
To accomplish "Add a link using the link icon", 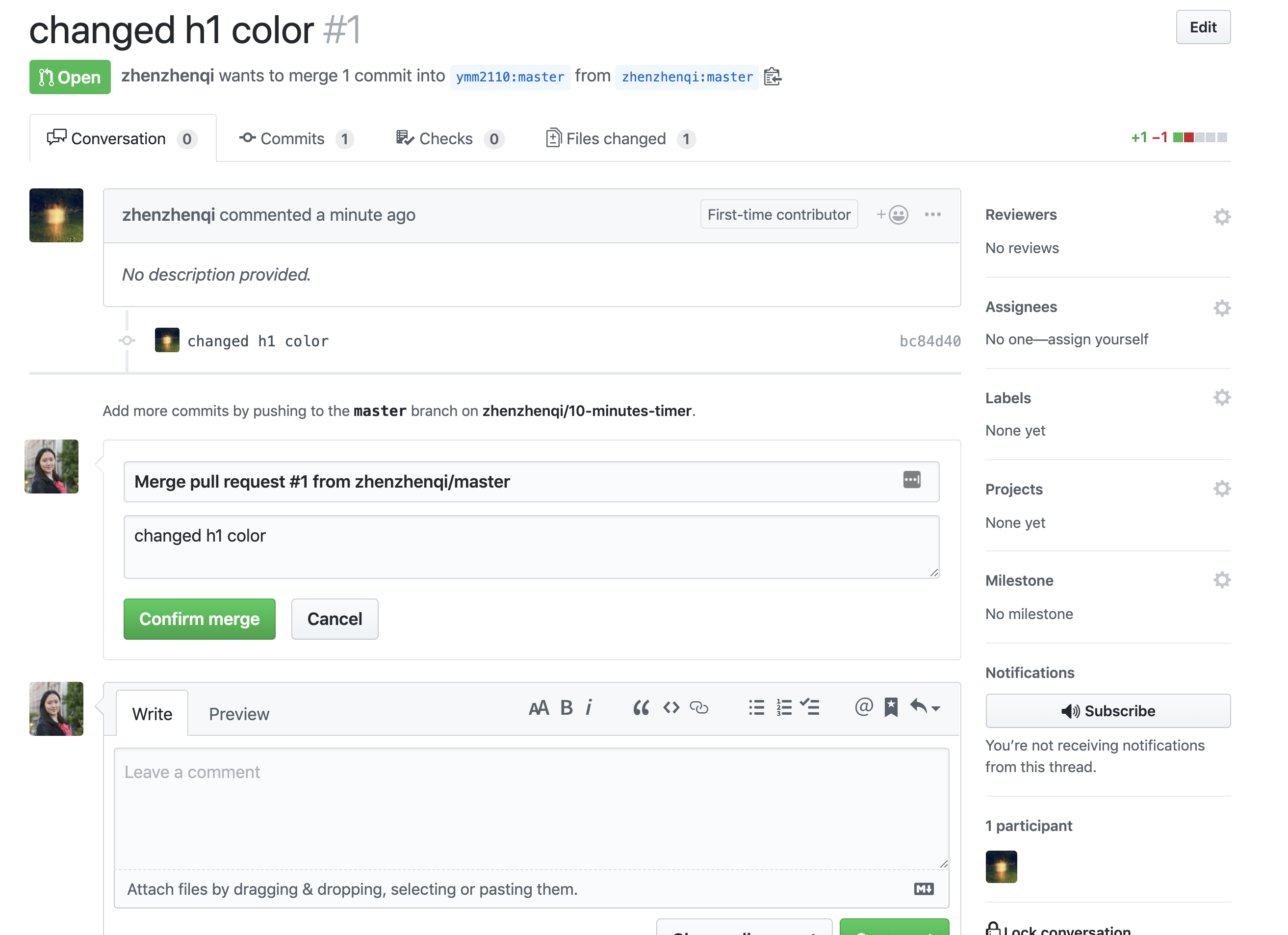I will [x=699, y=708].
